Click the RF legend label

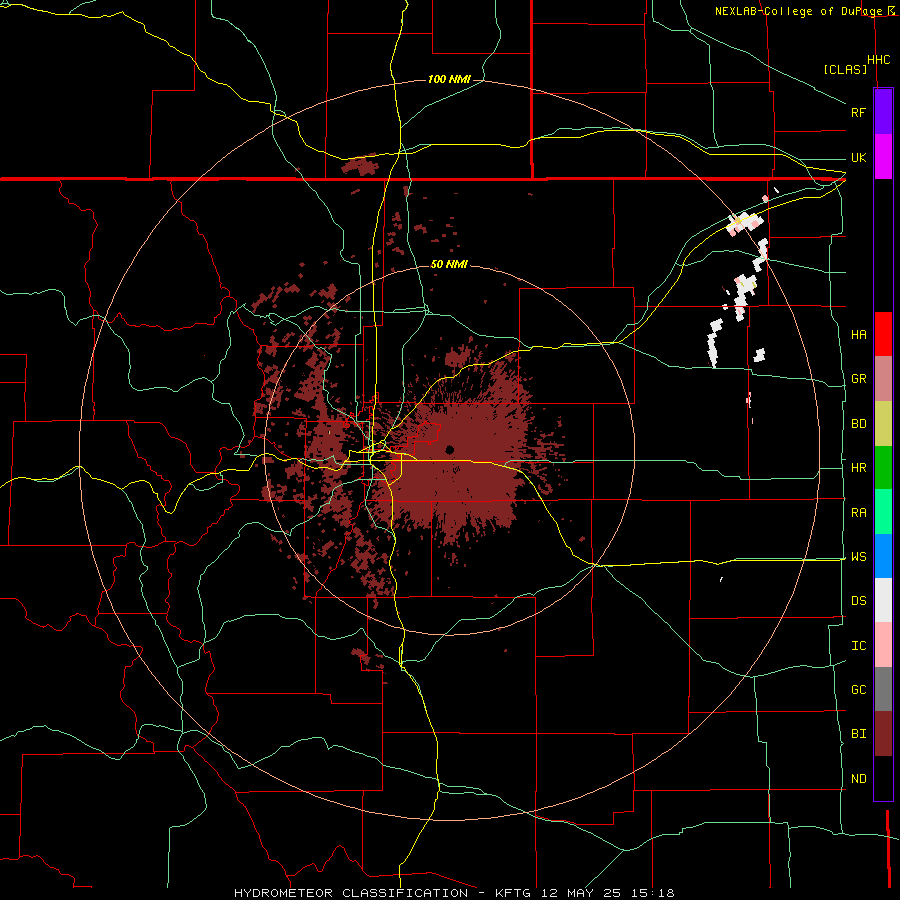(x=858, y=112)
